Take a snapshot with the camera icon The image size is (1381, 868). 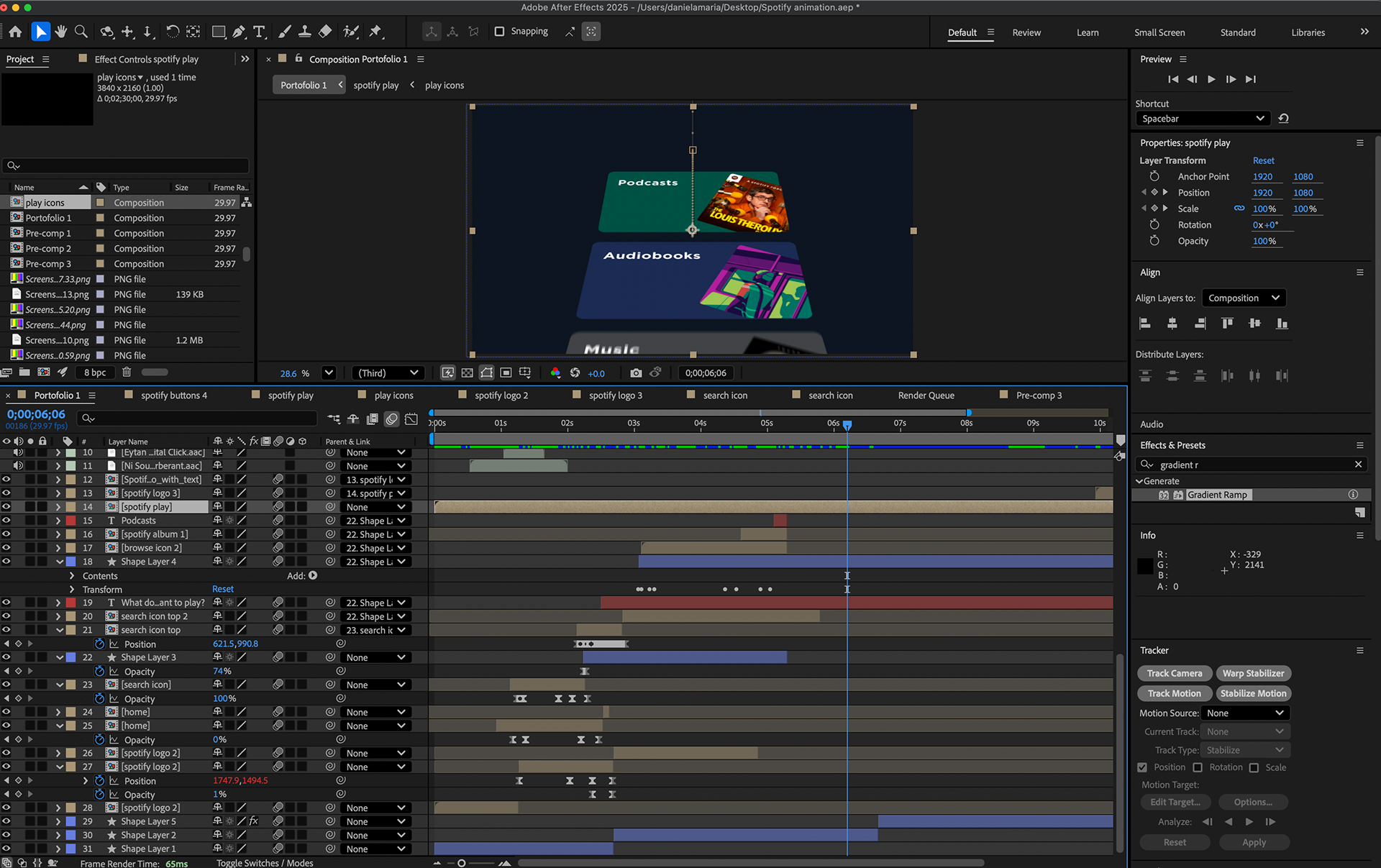pos(636,373)
